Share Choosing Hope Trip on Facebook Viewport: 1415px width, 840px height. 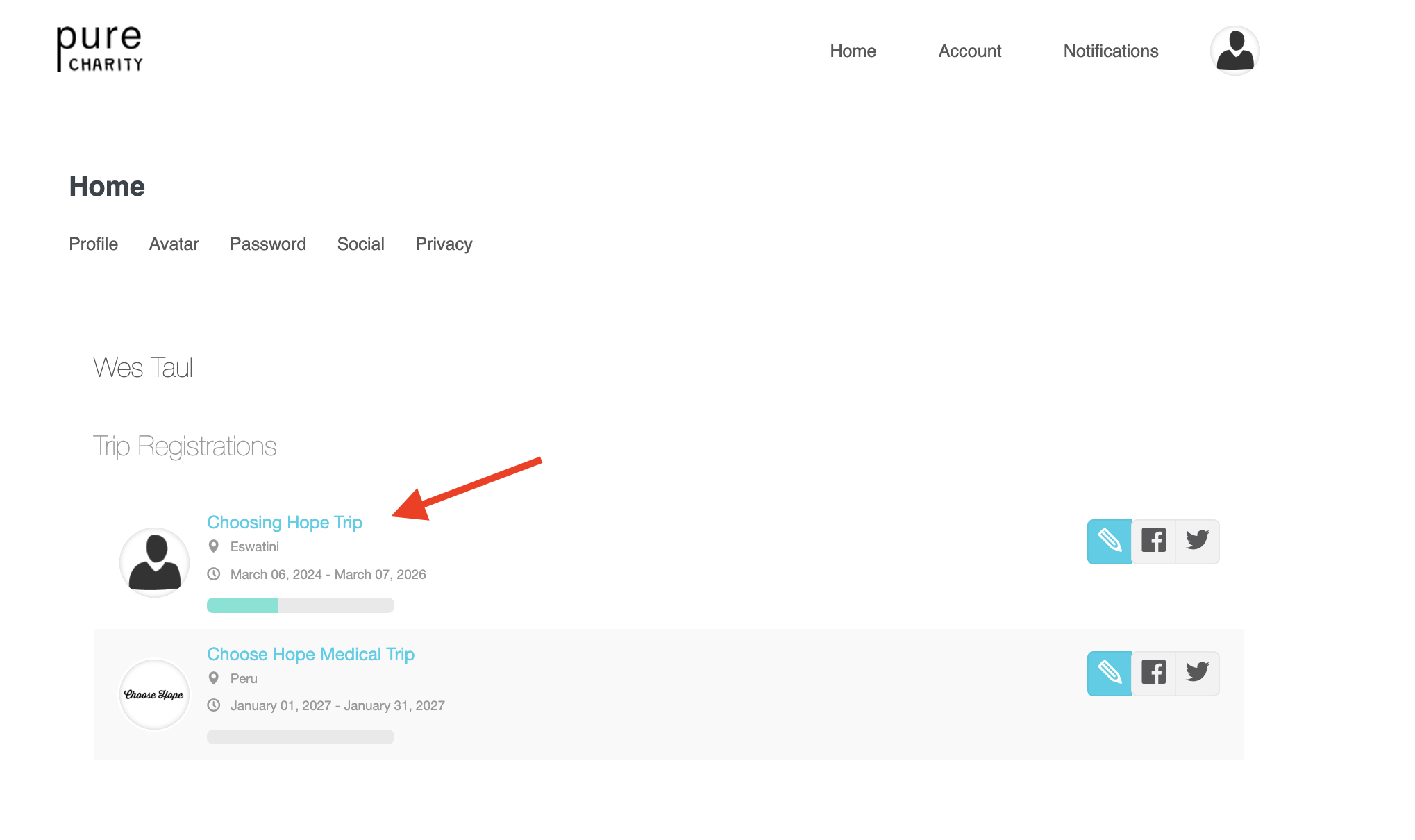tap(1153, 541)
